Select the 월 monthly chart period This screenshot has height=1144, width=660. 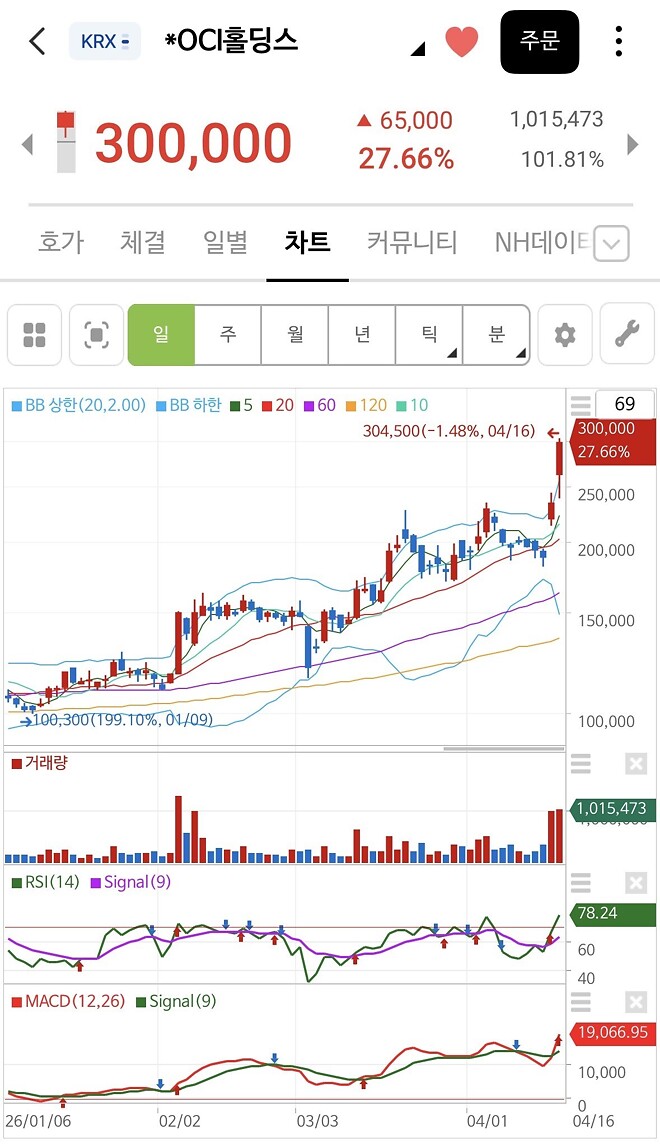point(294,334)
